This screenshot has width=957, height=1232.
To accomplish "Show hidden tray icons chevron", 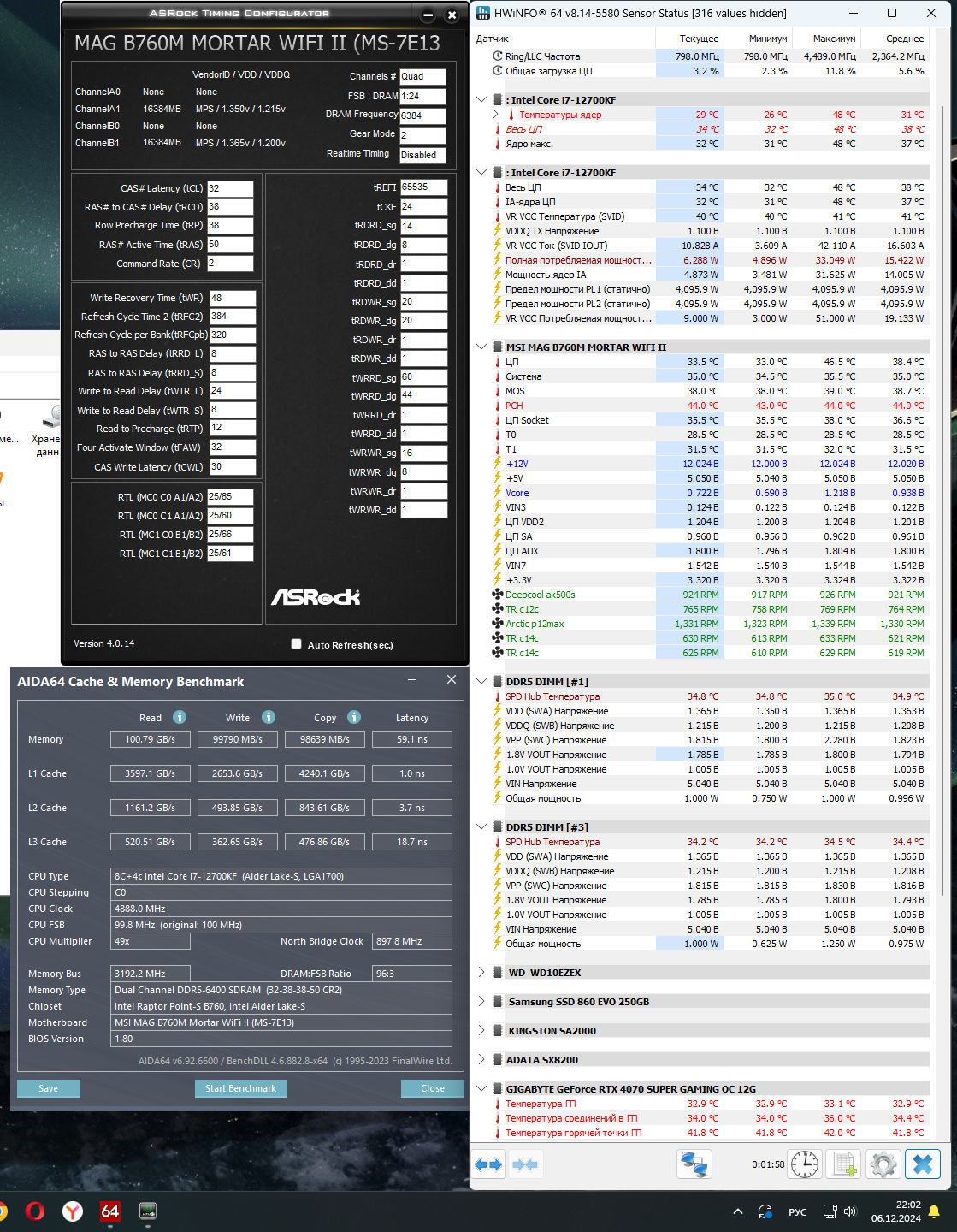I will pos(737,1211).
